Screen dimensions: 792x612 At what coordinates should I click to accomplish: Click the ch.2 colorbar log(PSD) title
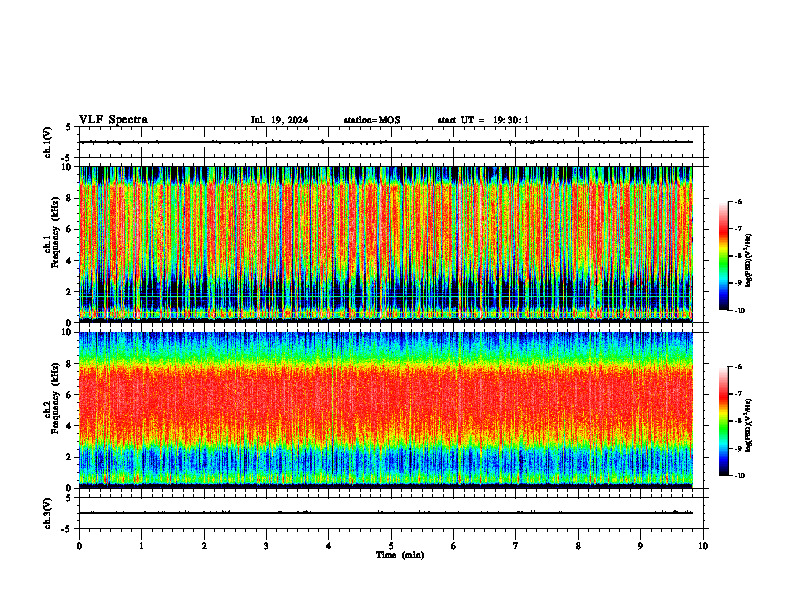[749, 425]
